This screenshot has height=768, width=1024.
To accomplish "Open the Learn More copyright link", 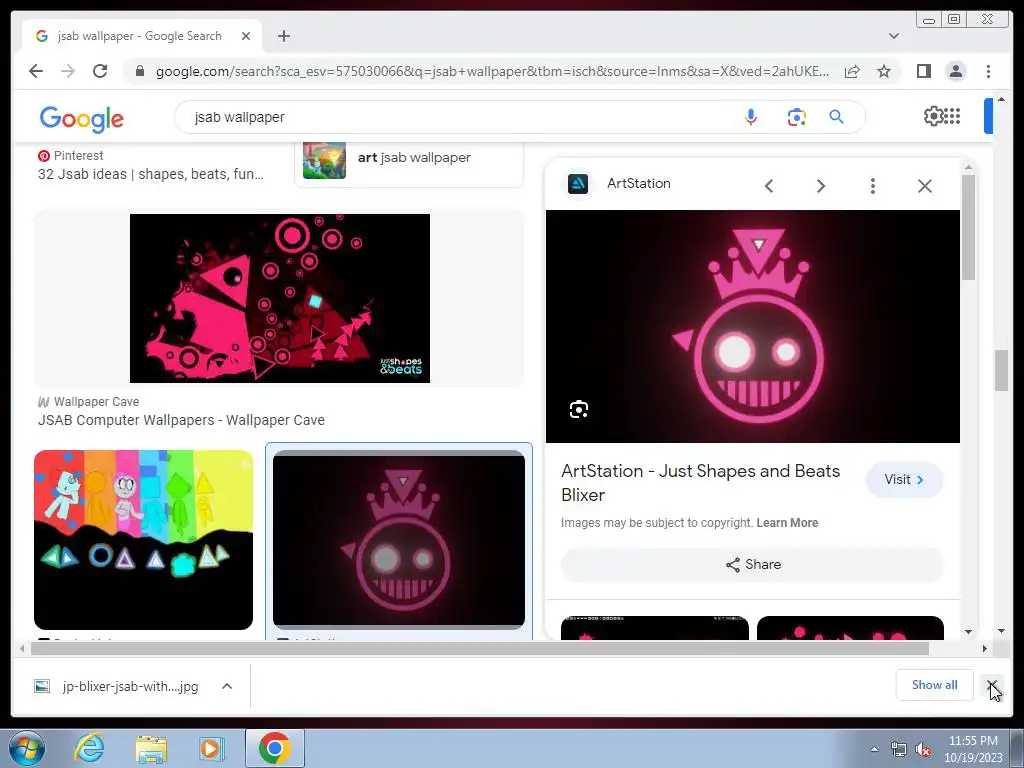I will pyautogui.click(x=787, y=522).
